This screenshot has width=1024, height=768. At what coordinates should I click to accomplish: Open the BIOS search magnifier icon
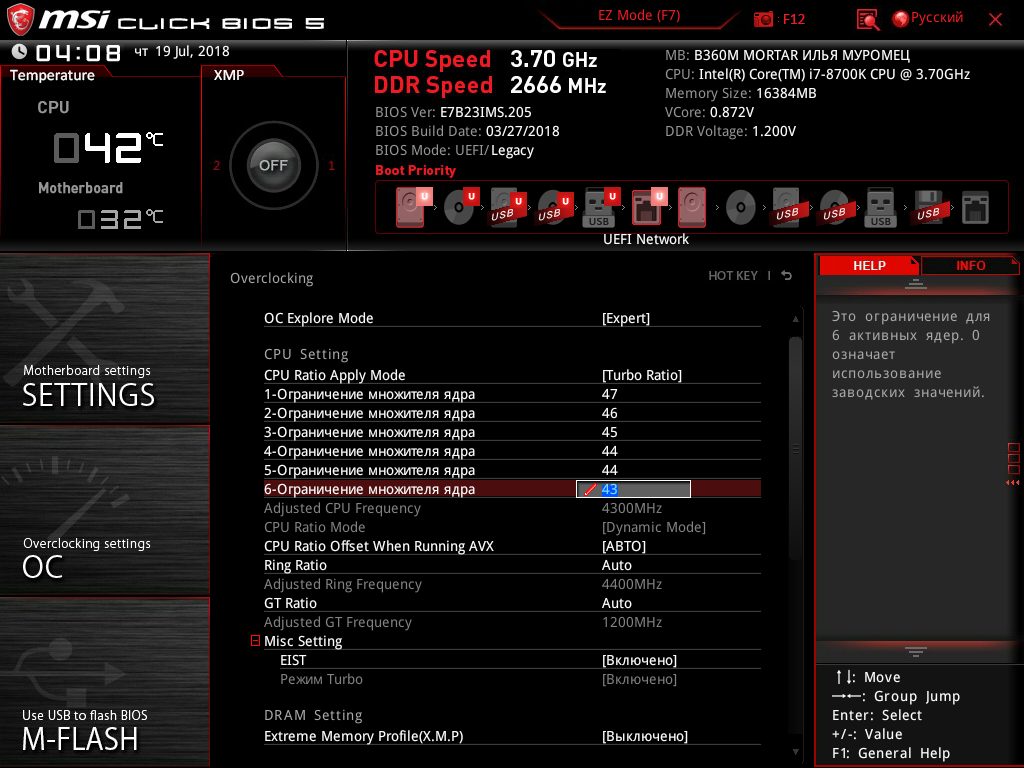(x=868, y=20)
